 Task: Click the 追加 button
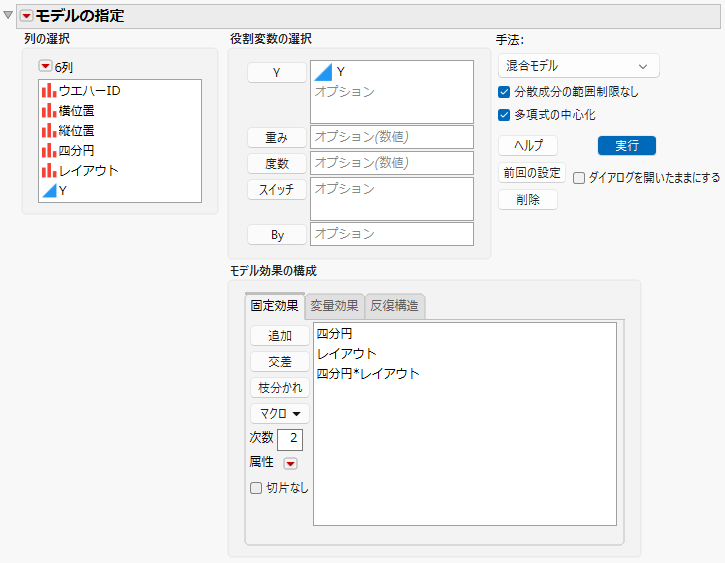tap(280, 336)
